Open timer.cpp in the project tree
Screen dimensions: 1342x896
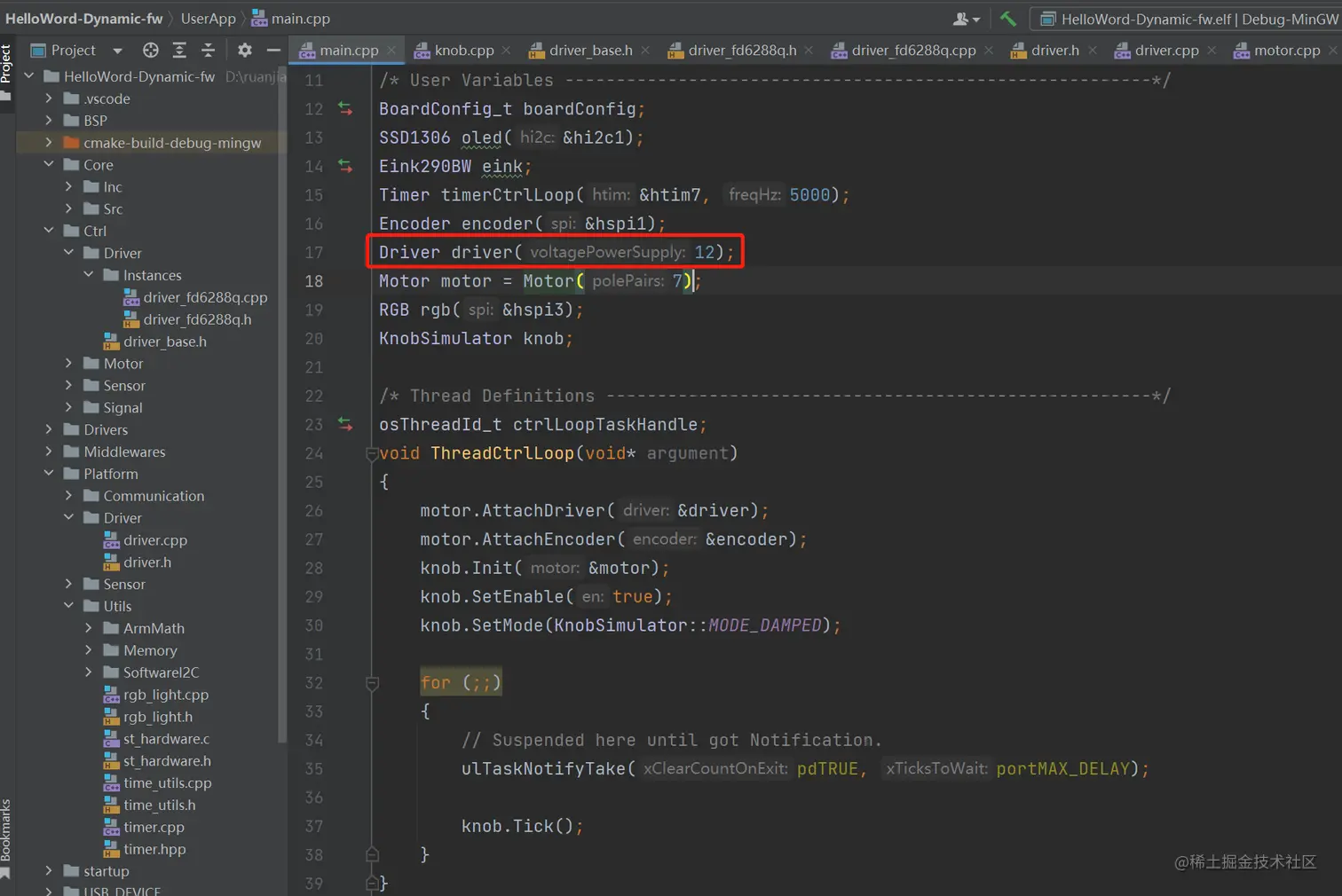pyautogui.click(x=154, y=827)
